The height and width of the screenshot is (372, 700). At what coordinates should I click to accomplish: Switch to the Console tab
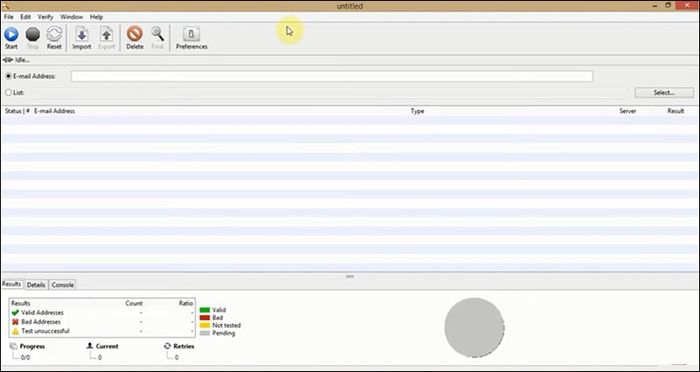[x=62, y=285]
